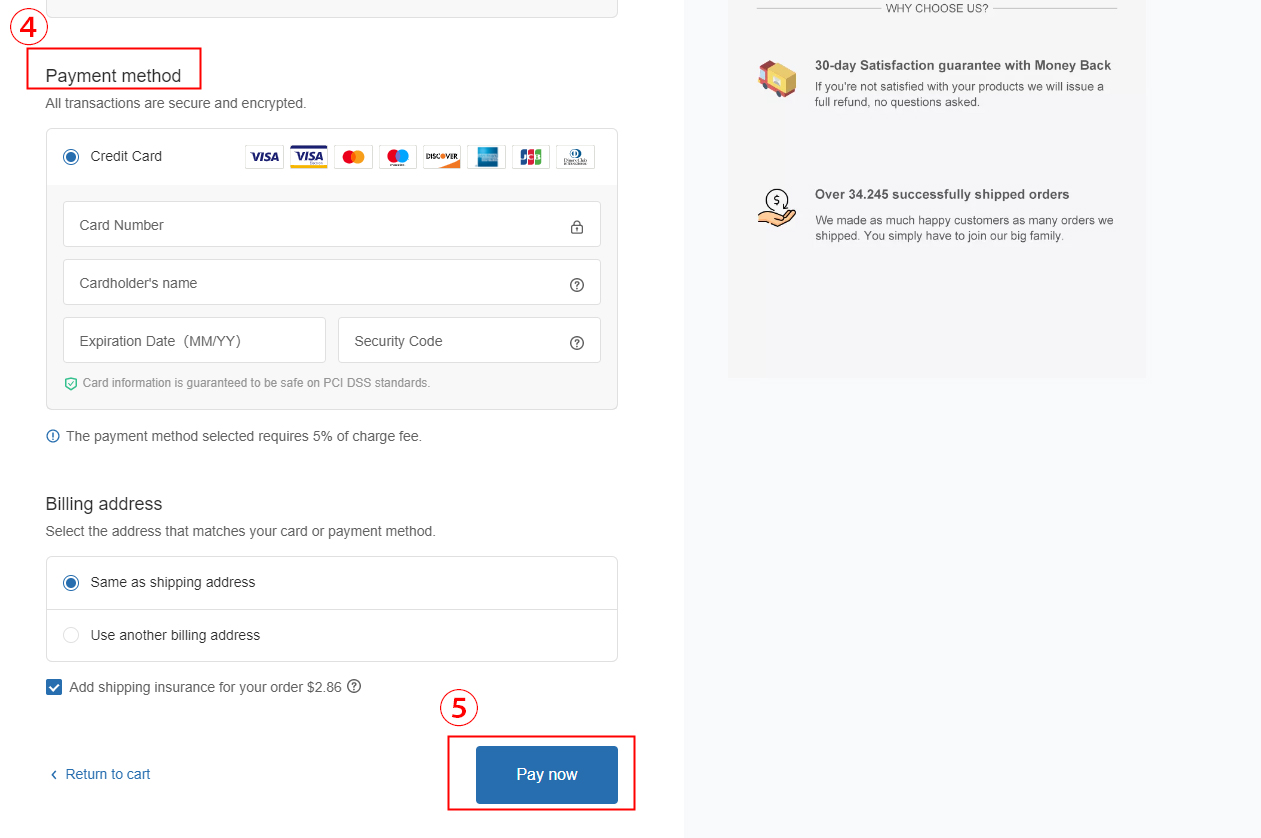The height and width of the screenshot is (838, 1261).
Task: Click the Expiration Date (MM/YY) field
Action: (194, 341)
